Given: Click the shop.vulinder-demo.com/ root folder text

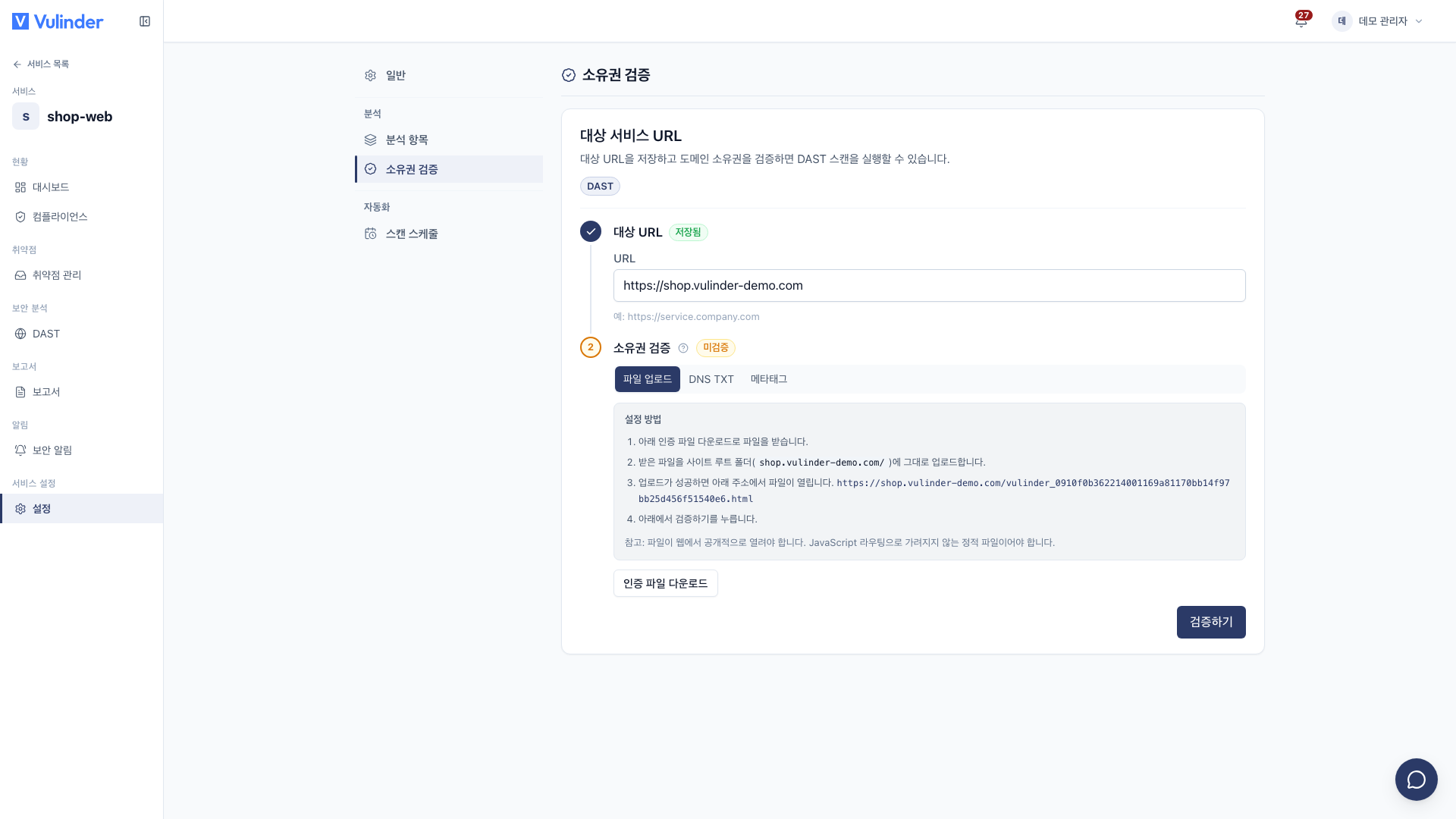Looking at the screenshot, I should pos(821,463).
